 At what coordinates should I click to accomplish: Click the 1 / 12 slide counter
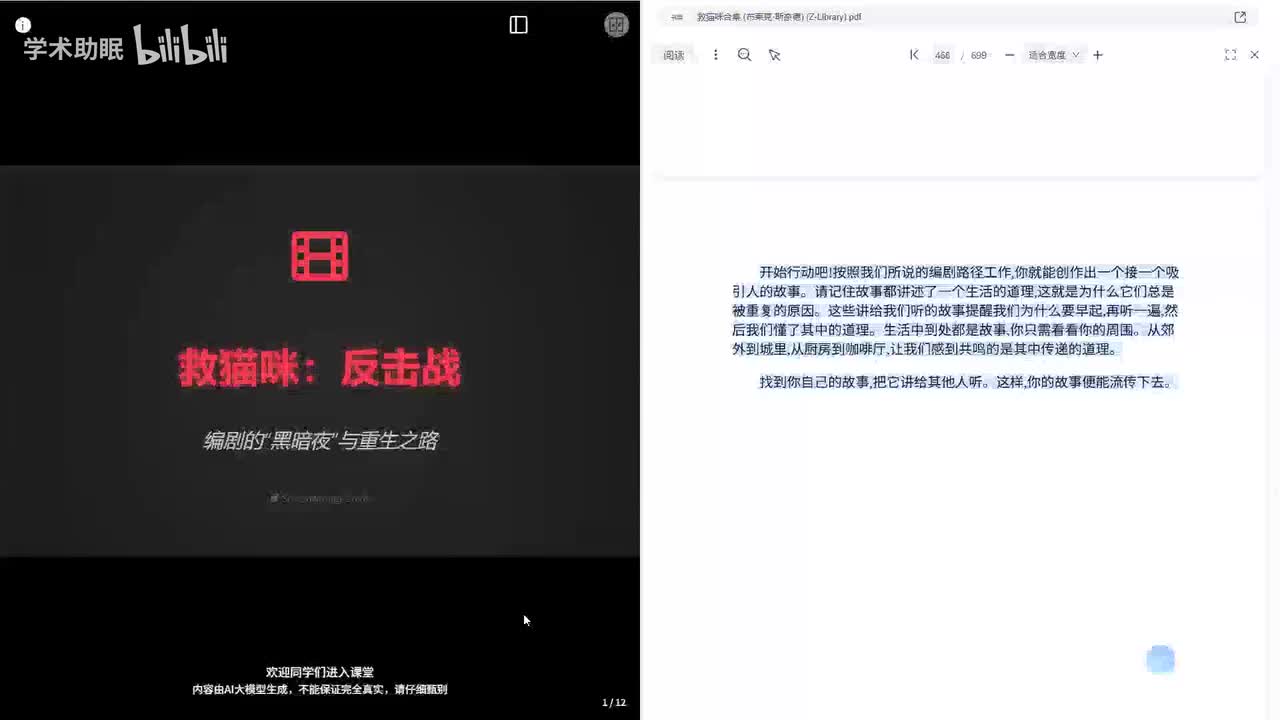point(614,702)
